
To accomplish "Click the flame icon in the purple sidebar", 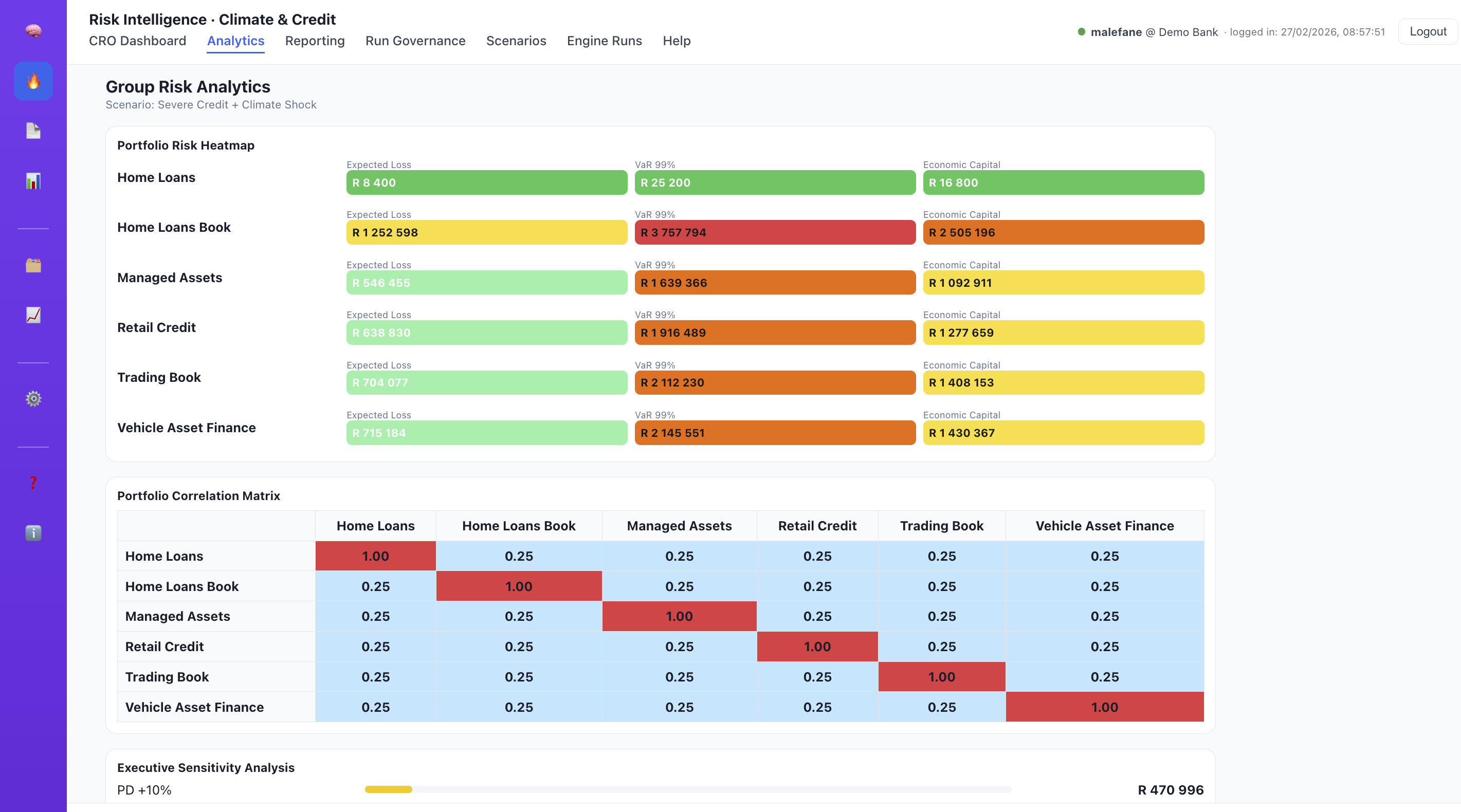I will click(32, 81).
